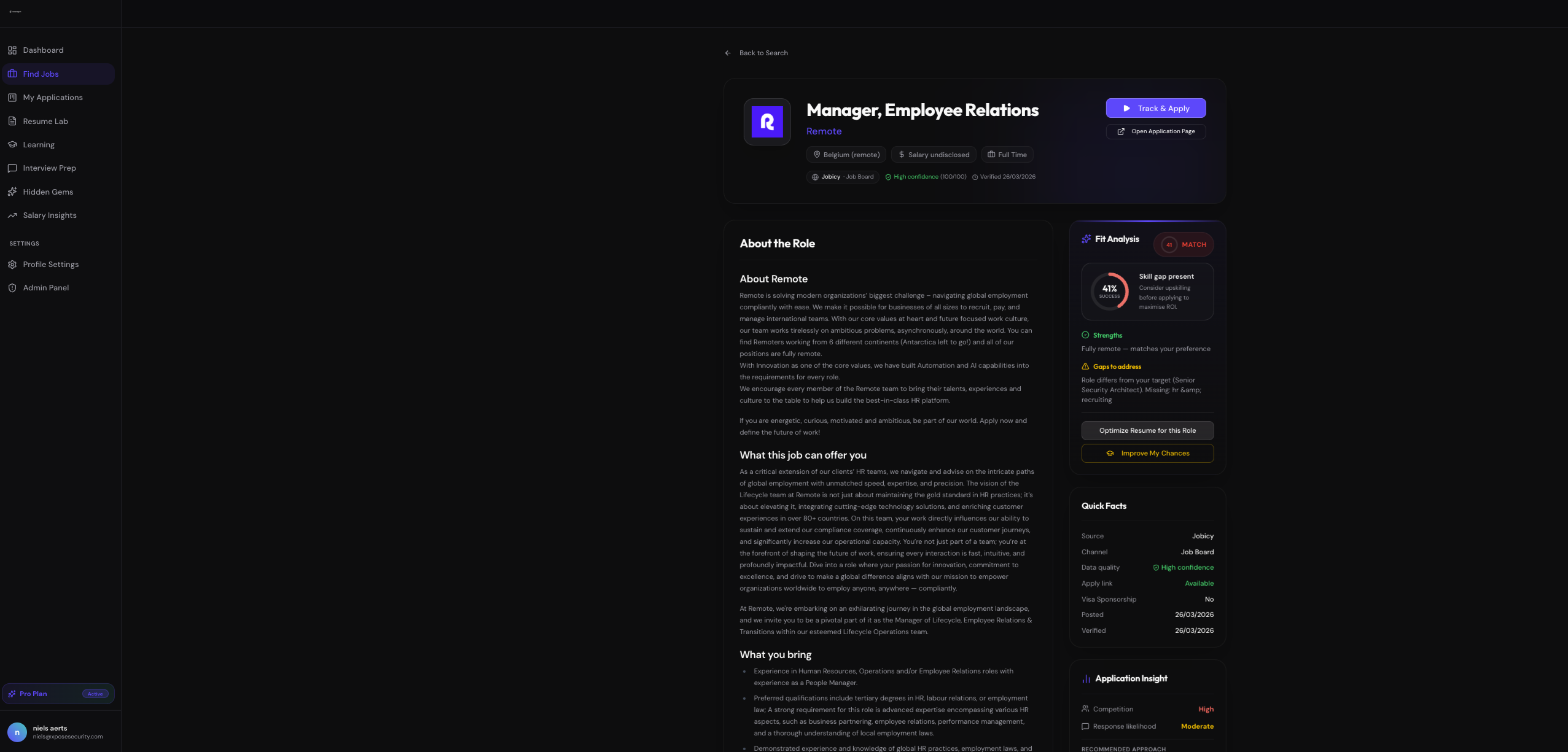The image size is (1568, 752).
Task: Open Resume Lab from sidebar
Action: point(45,122)
